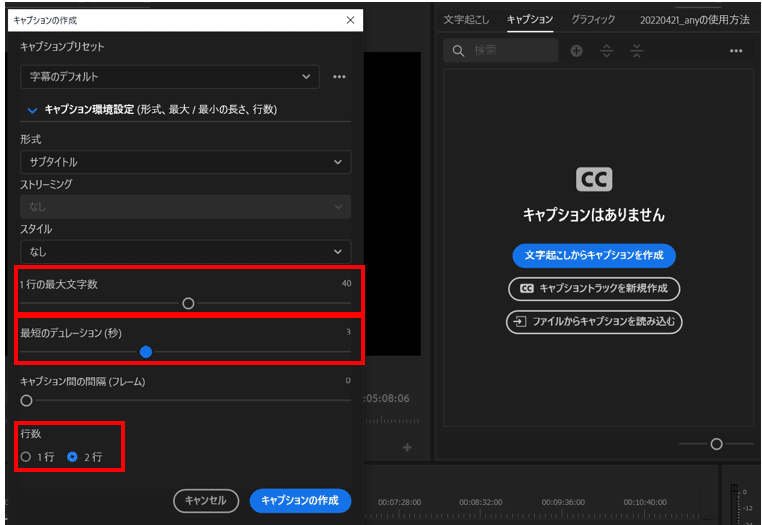Open caption preset options (three dots)
The height and width of the screenshot is (525, 762).
[339, 77]
